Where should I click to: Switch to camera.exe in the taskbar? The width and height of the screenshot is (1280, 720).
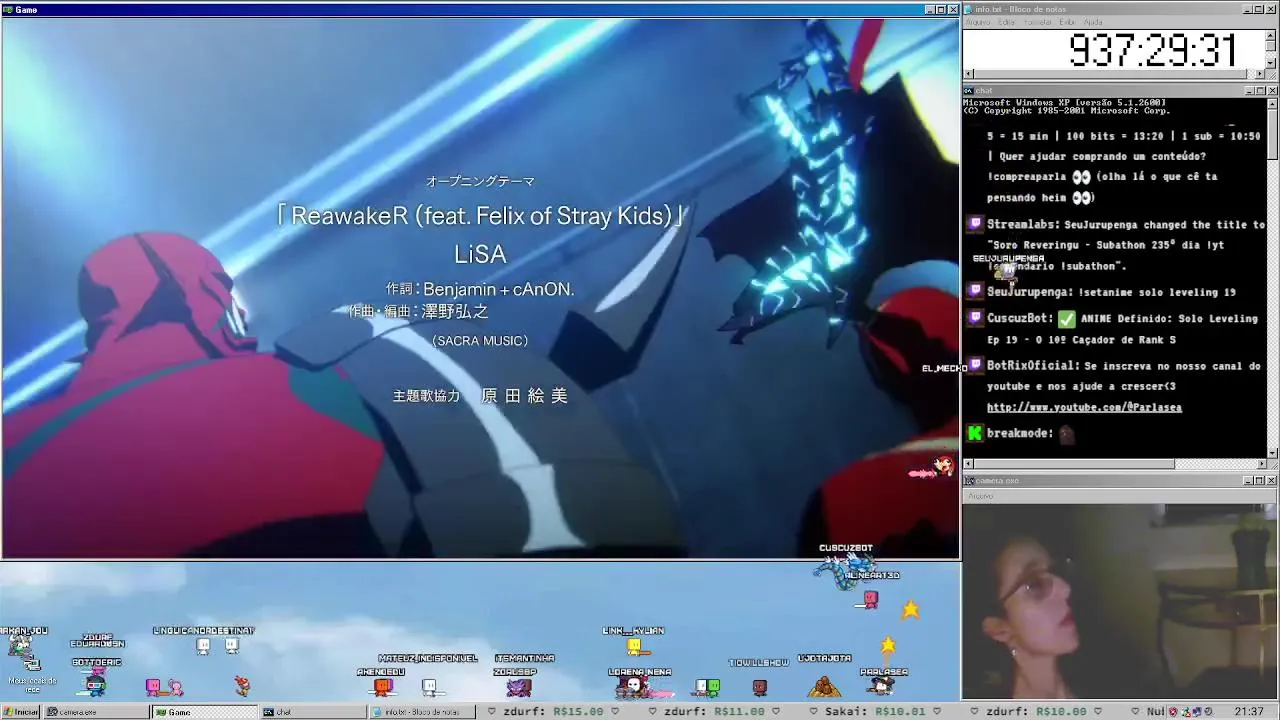pos(96,712)
